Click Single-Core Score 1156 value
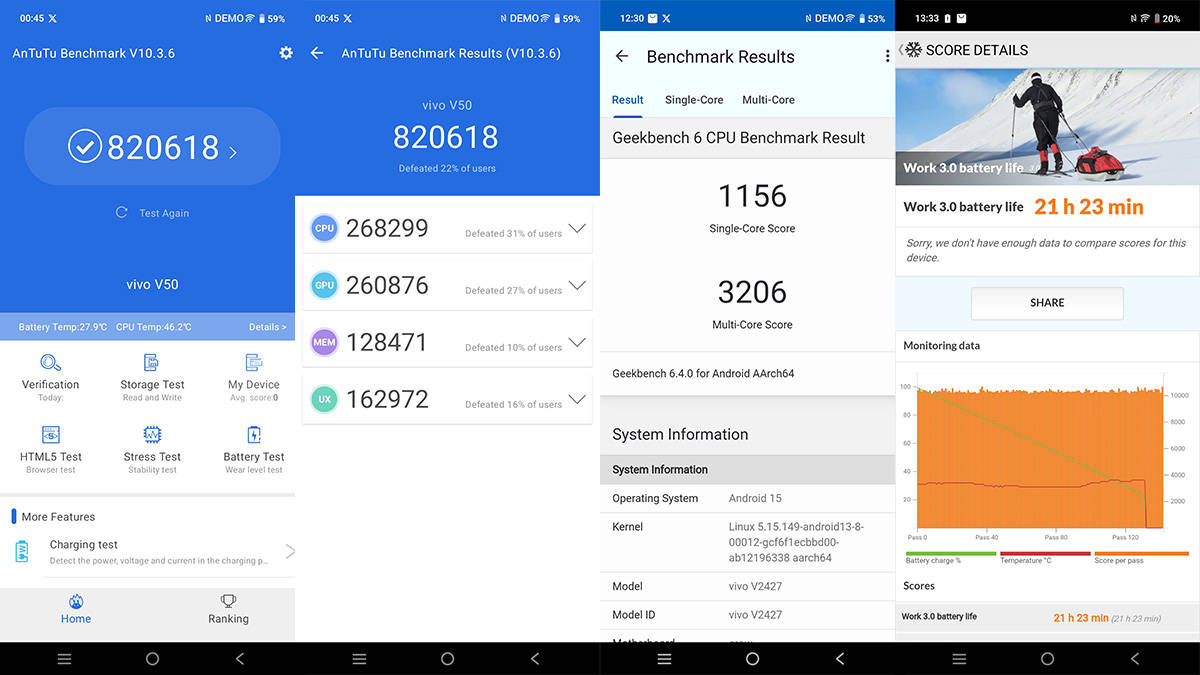 coord(752,196)
